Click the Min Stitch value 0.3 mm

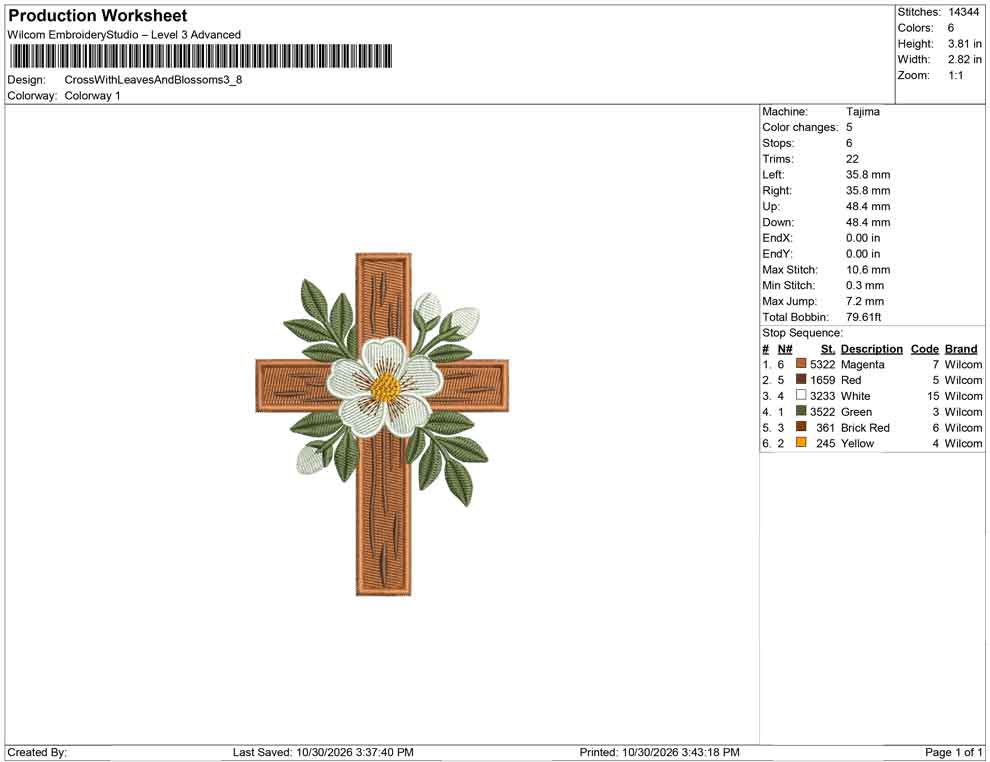865,285
